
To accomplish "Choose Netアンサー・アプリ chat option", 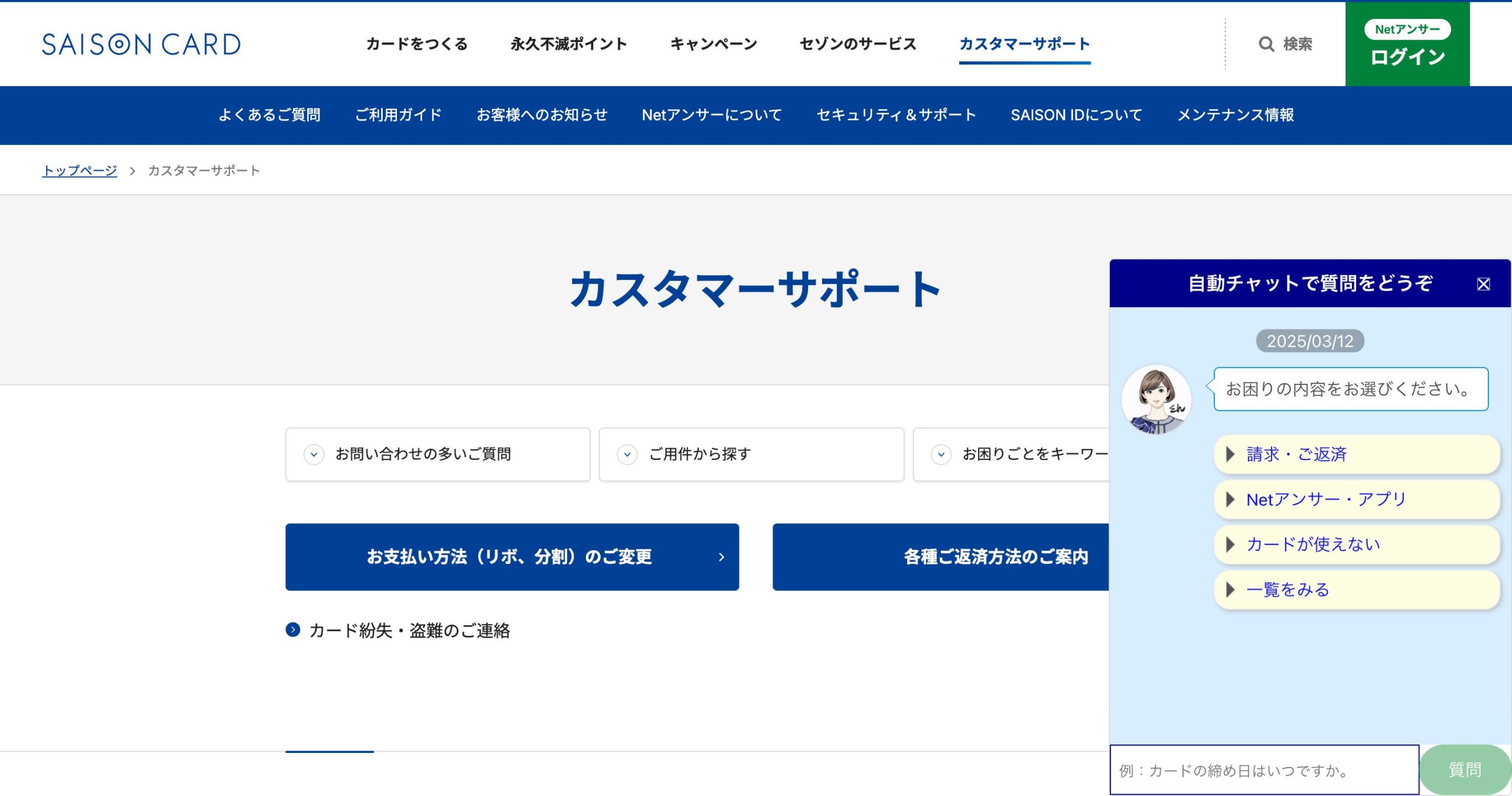I will click(1357, 500).
